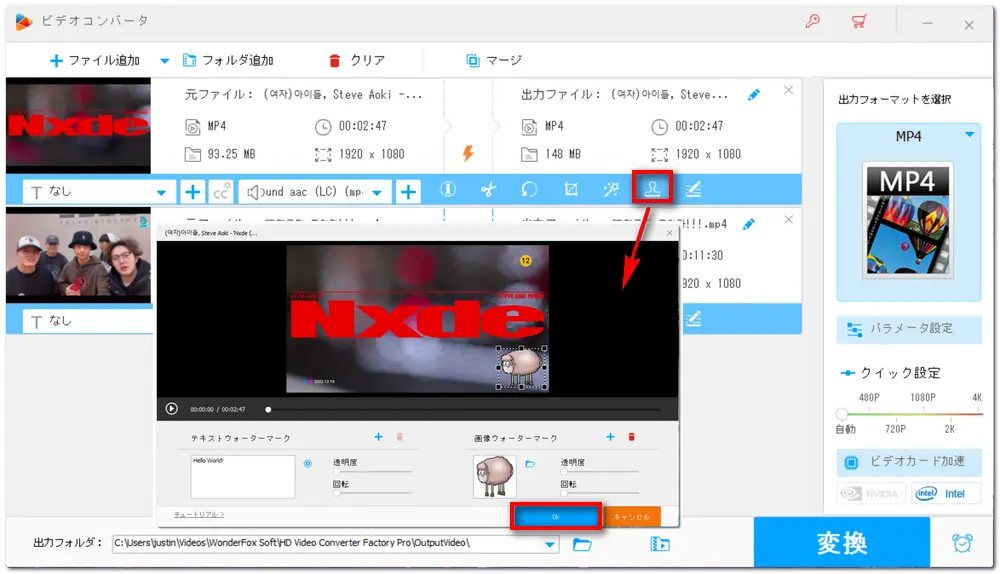
Task: Click マージ in the top toolbar
Action: 494,60
